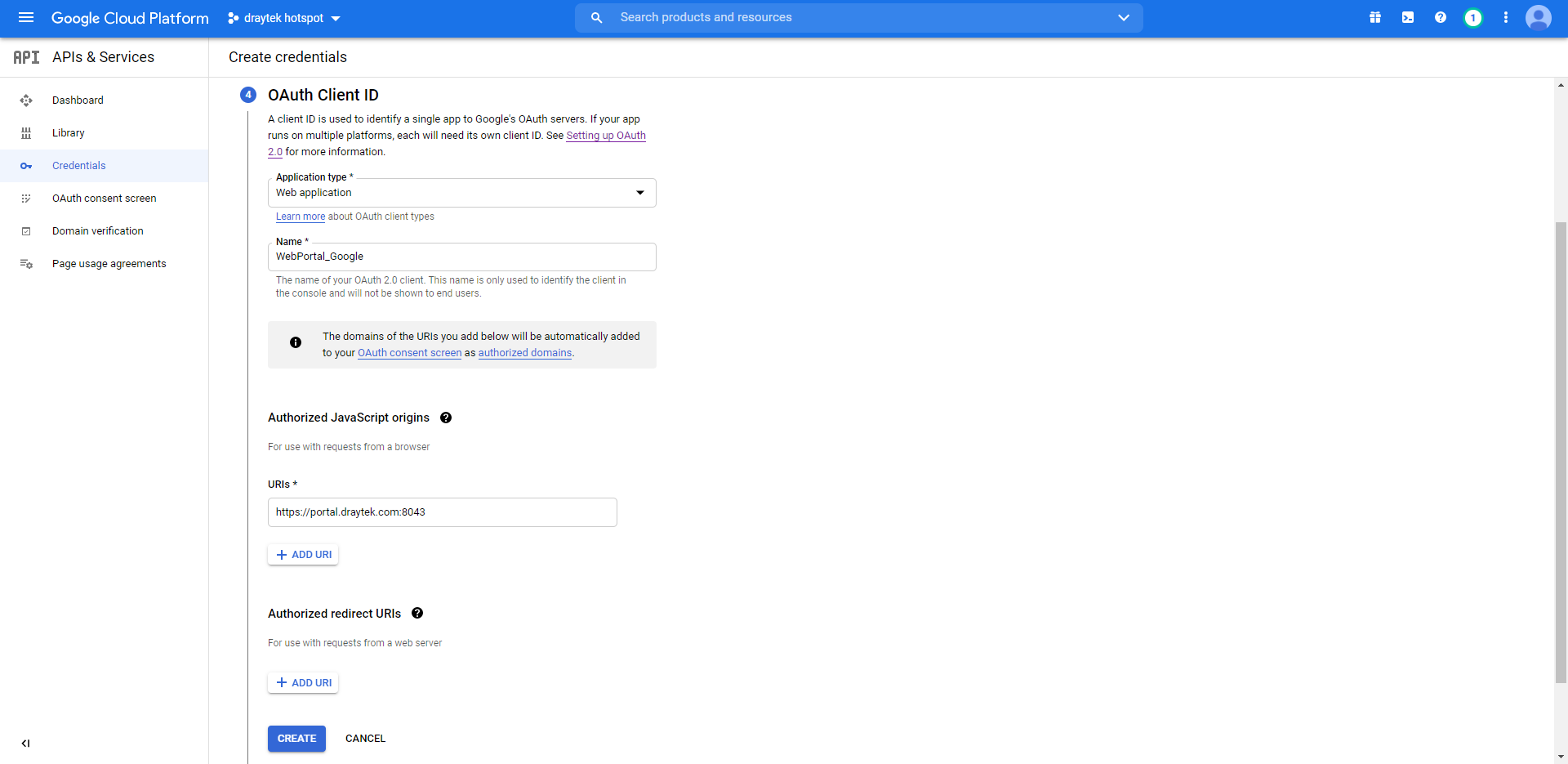The width and height of the screenshot is (1568, 764).
Task: Open the Setting up OAuth 2.0 link
Action: [606, 136]
